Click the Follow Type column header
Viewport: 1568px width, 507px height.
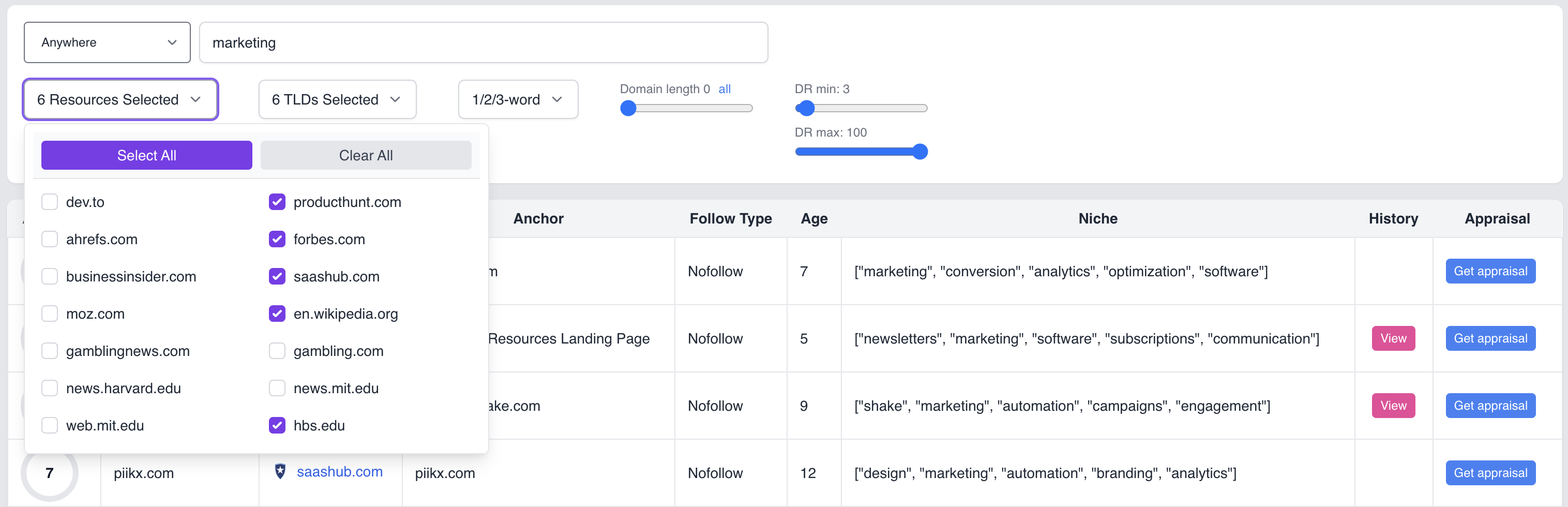pos(730,218)
